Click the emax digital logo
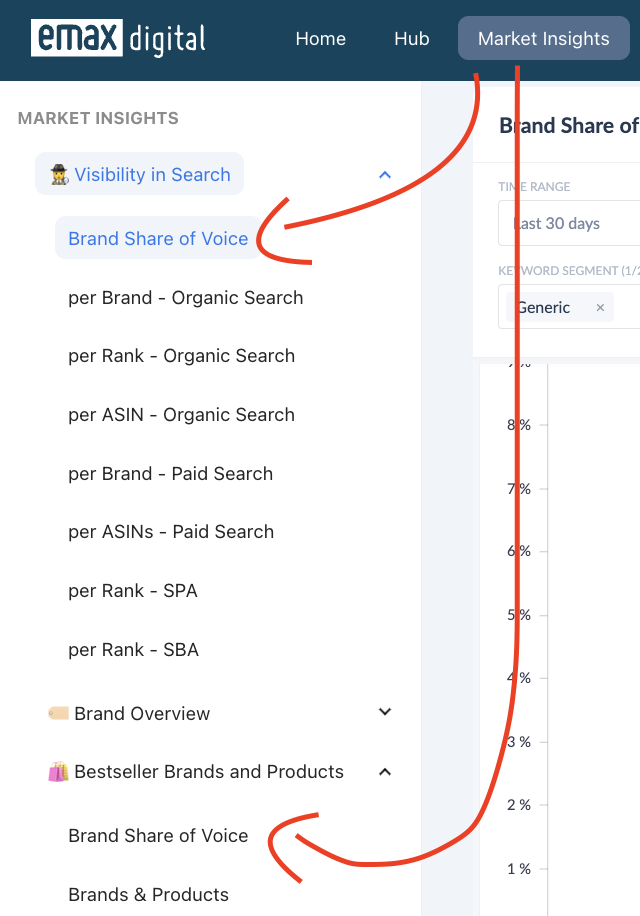The height and width of the screenshot is (916, 640). 118,39
